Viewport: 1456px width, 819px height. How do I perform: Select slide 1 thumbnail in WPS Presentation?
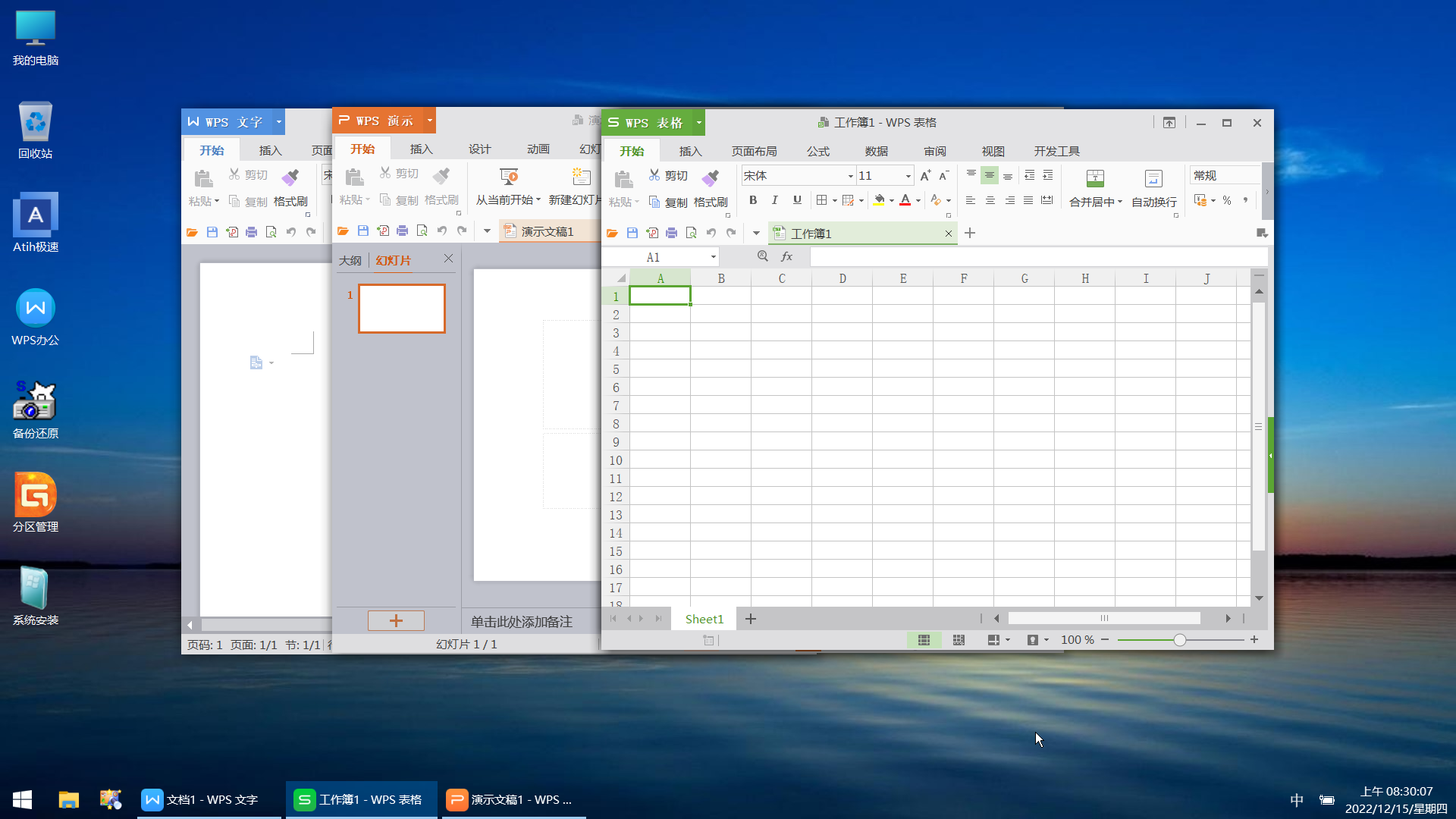click(x=402, y=309)
